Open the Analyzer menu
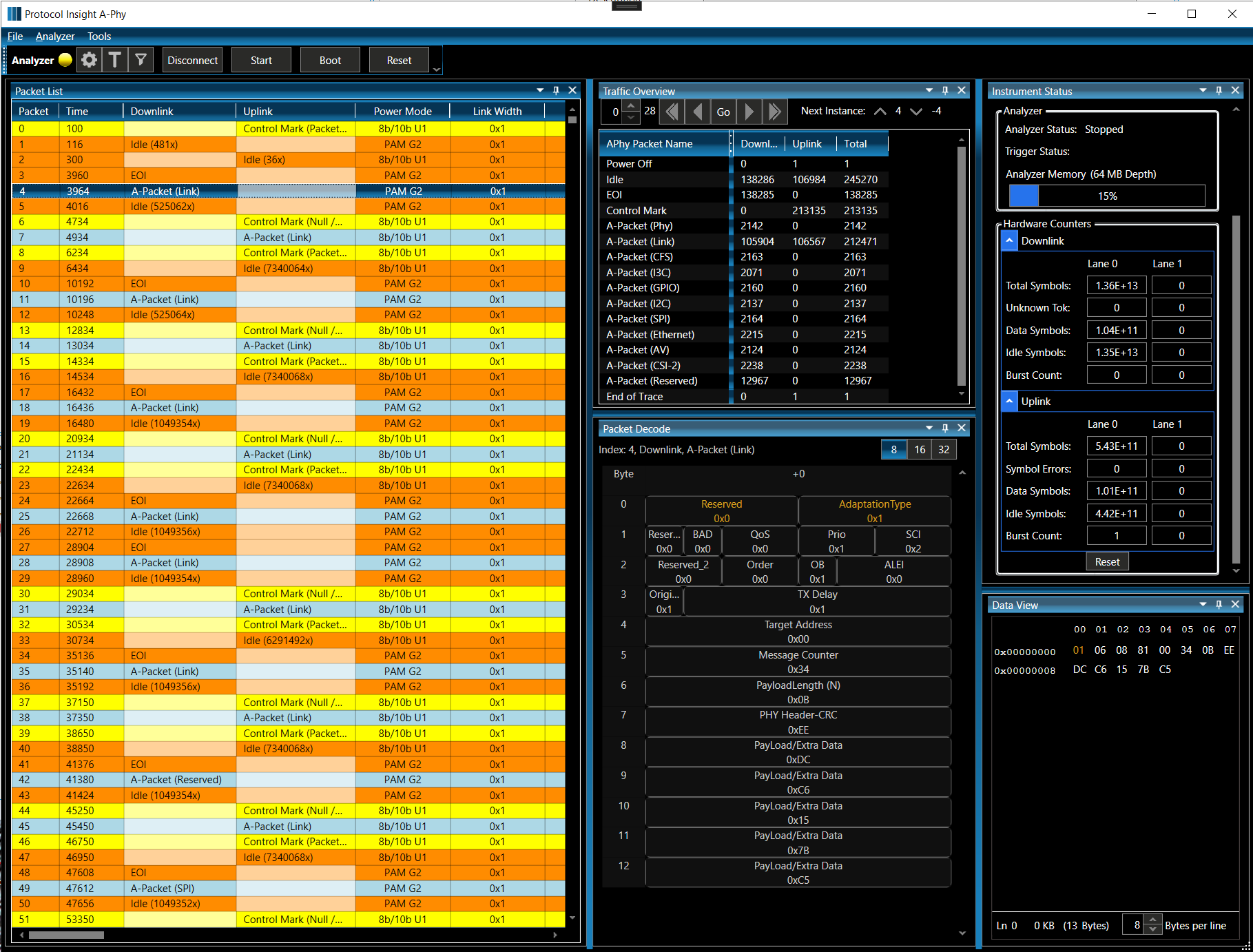This screenshot has width=1253, height=952. tap(54, 36)
